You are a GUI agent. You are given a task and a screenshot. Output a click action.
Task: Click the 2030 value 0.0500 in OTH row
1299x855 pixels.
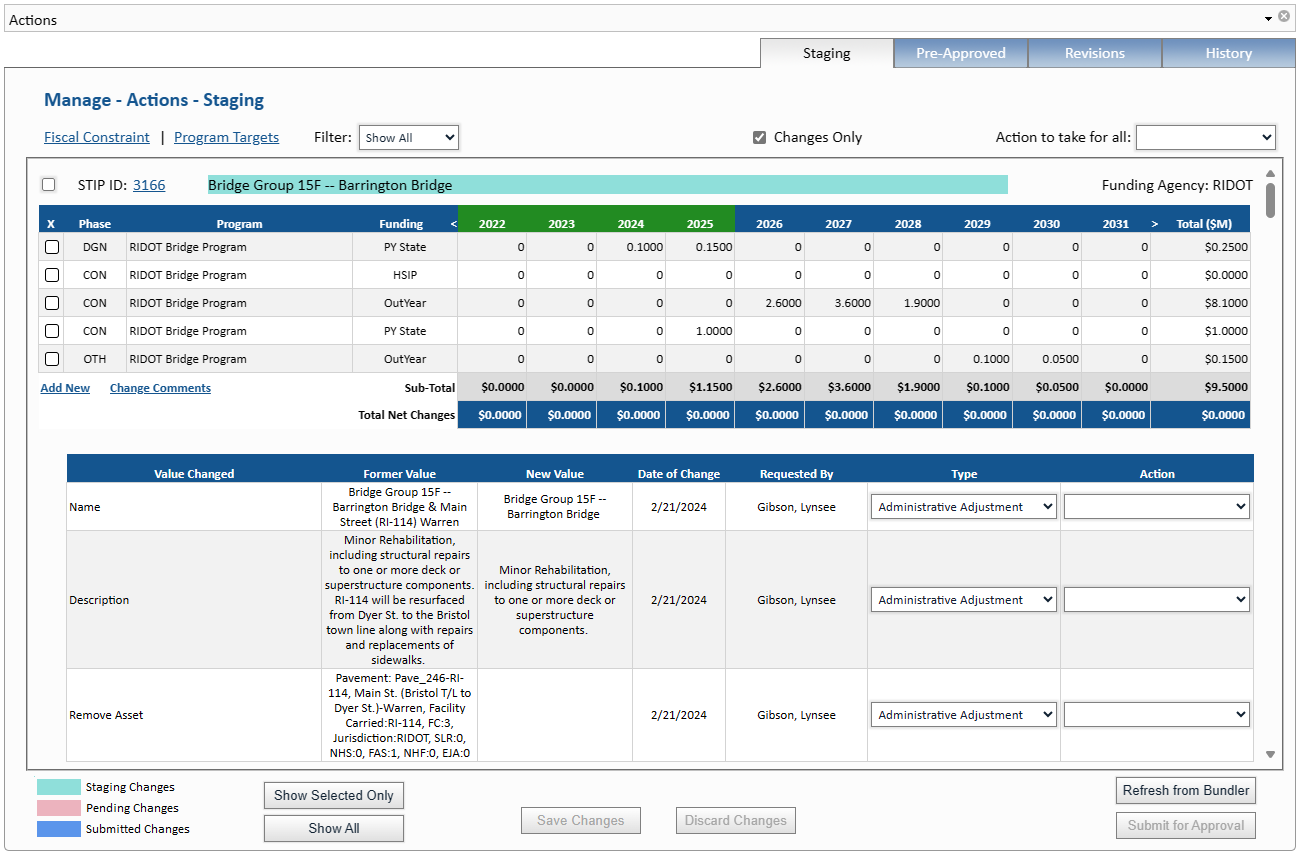pyautogui.click(x=1046, y=359)
